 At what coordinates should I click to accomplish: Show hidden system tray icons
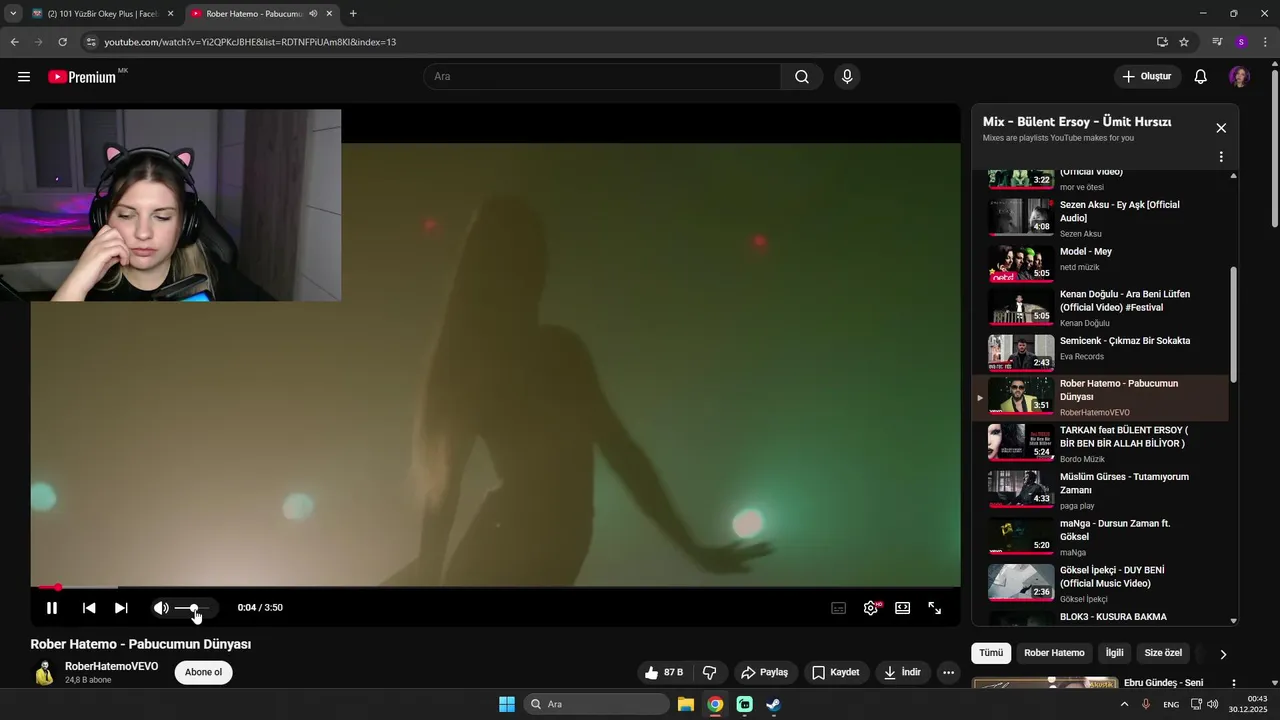point(1124,704)
